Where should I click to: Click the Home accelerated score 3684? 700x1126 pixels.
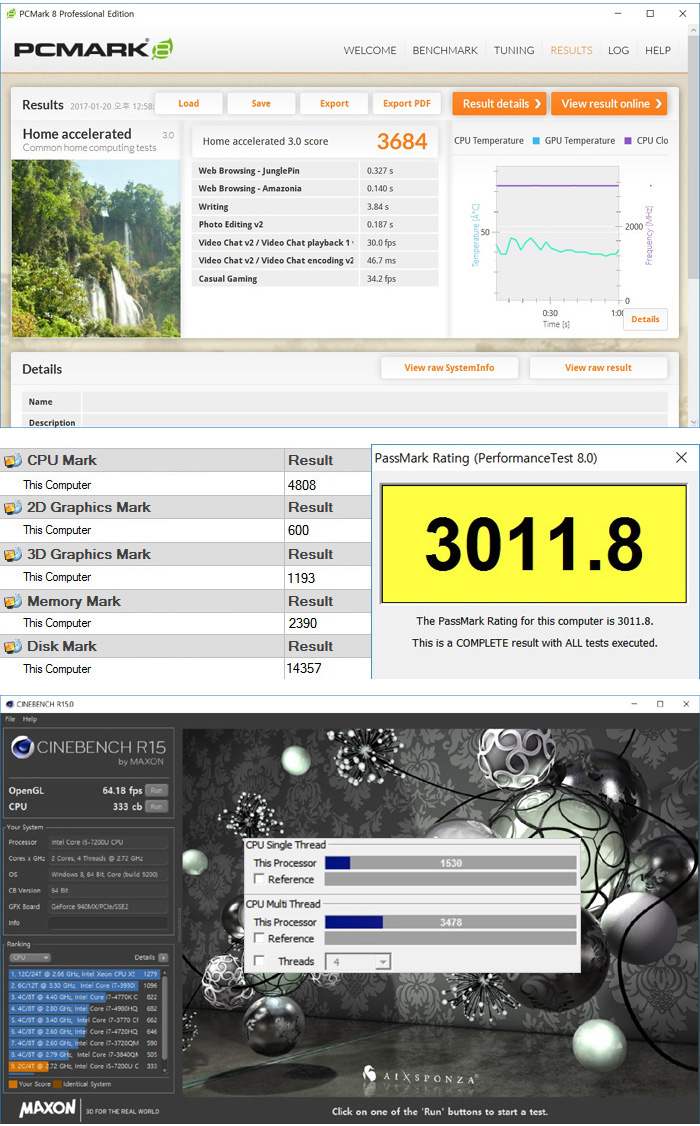tap(402, 141)
